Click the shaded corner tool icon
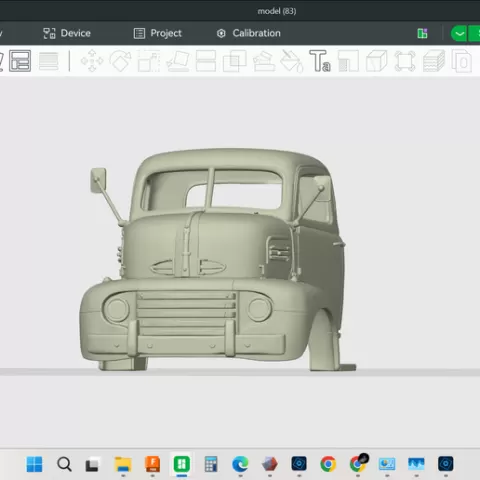Image resolution: width=480 pixels, height=480 pixels. pos(348,61)
